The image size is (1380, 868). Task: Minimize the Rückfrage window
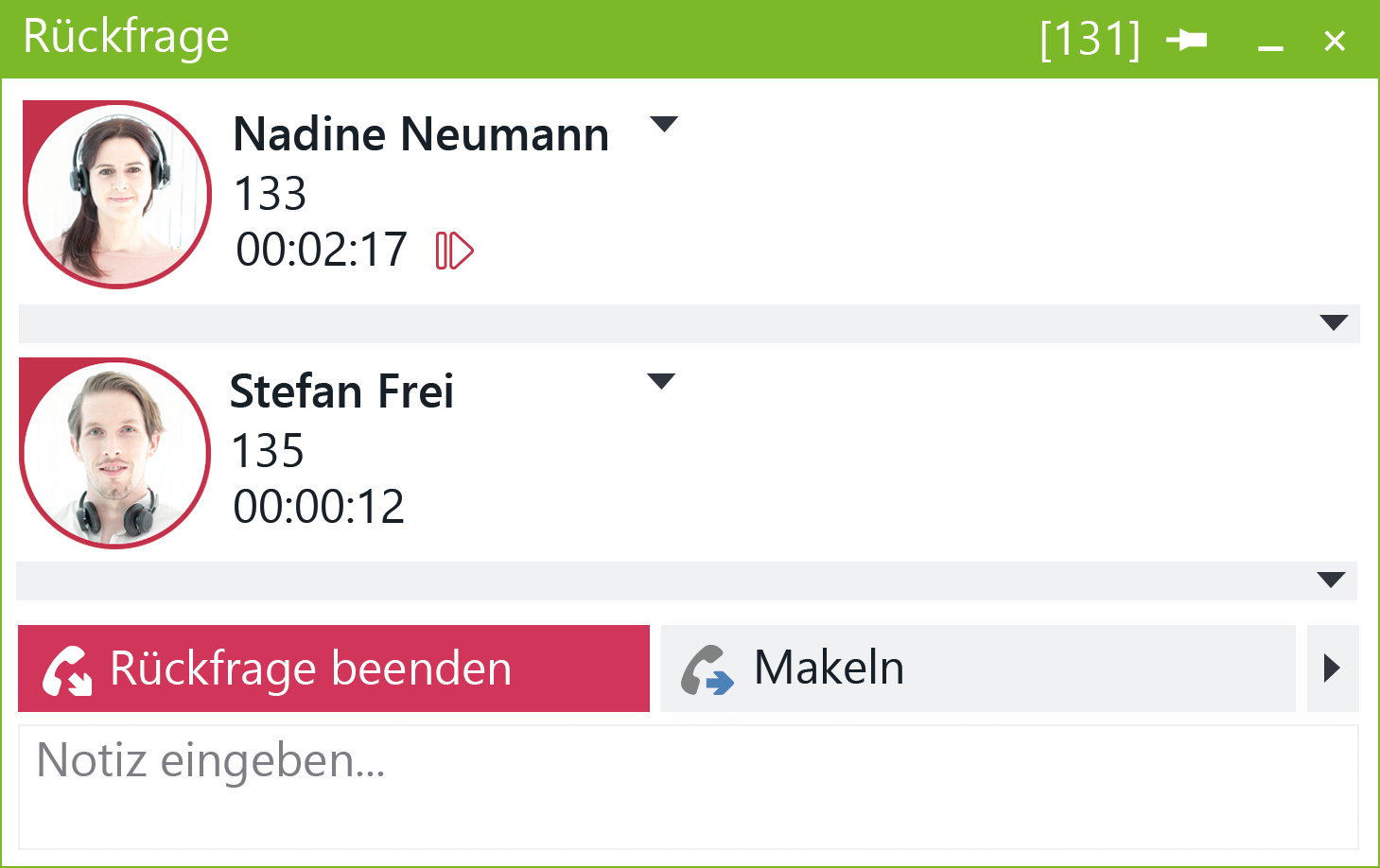1270,43
